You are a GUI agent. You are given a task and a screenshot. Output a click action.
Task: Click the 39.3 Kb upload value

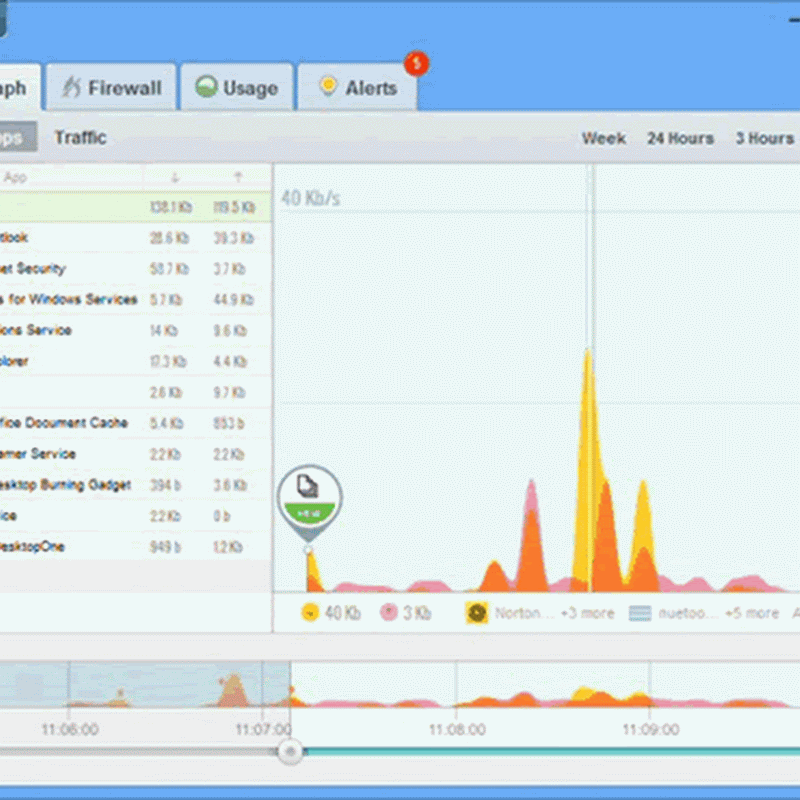(234, 238)
